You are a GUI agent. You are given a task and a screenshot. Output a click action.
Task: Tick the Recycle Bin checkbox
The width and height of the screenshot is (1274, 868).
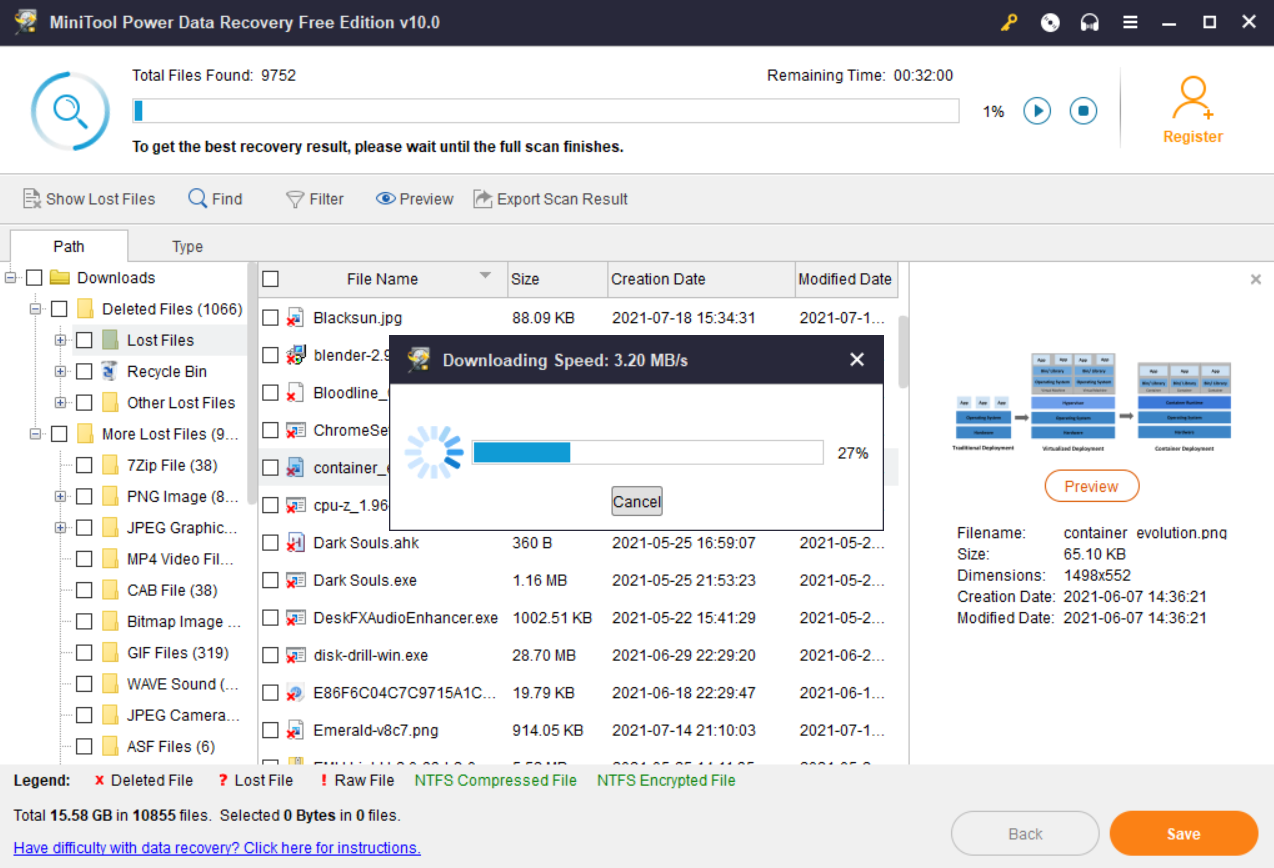(x=85, y=372)
